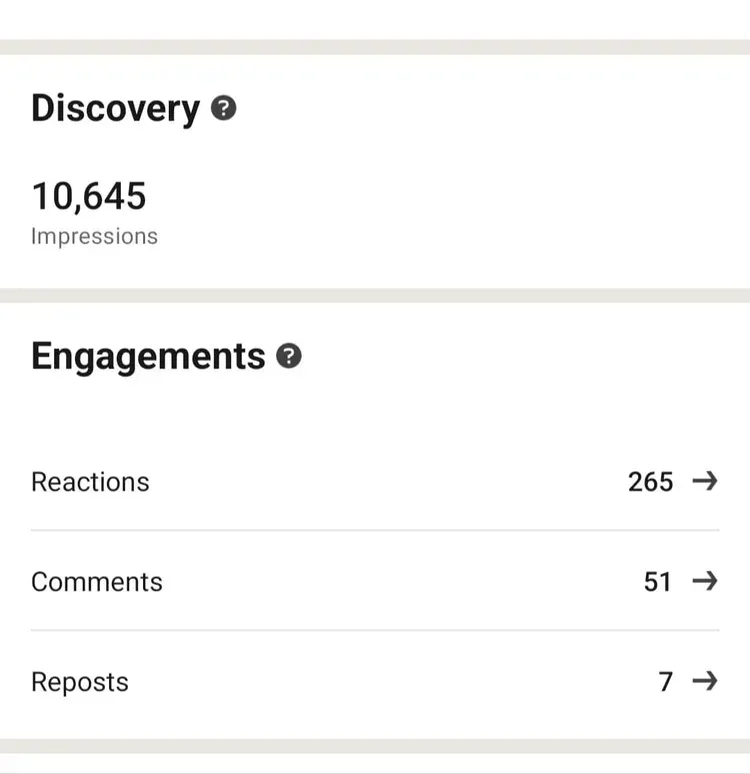Click the gray bar below the Reposts row
This screenshot has height=774, width=750.
[375, 746]
